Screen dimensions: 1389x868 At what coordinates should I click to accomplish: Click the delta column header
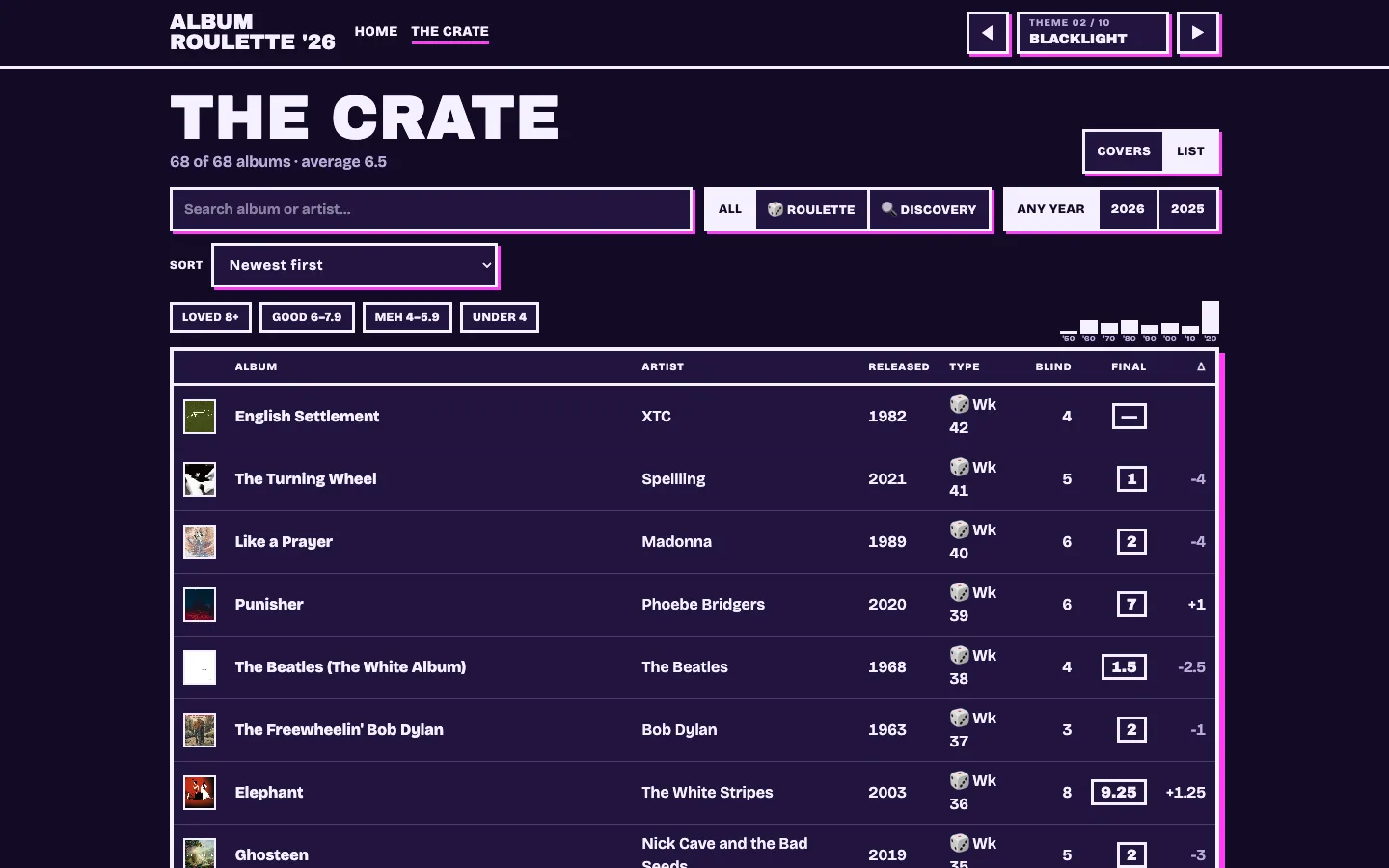tap(1201, 366)
